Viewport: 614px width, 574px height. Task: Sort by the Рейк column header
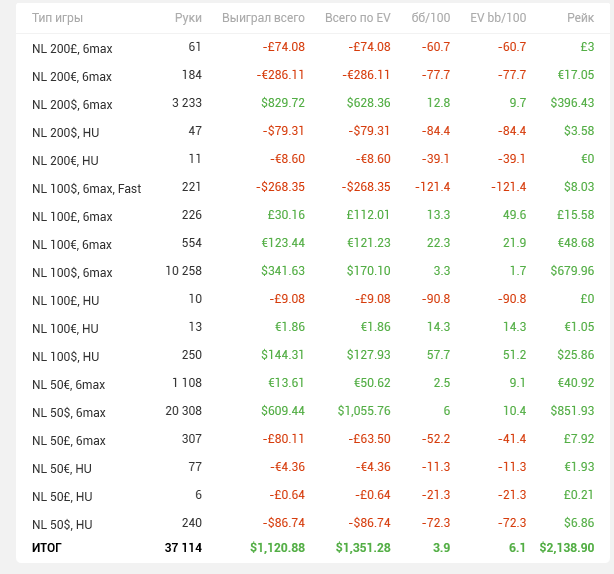click(578, 18)
